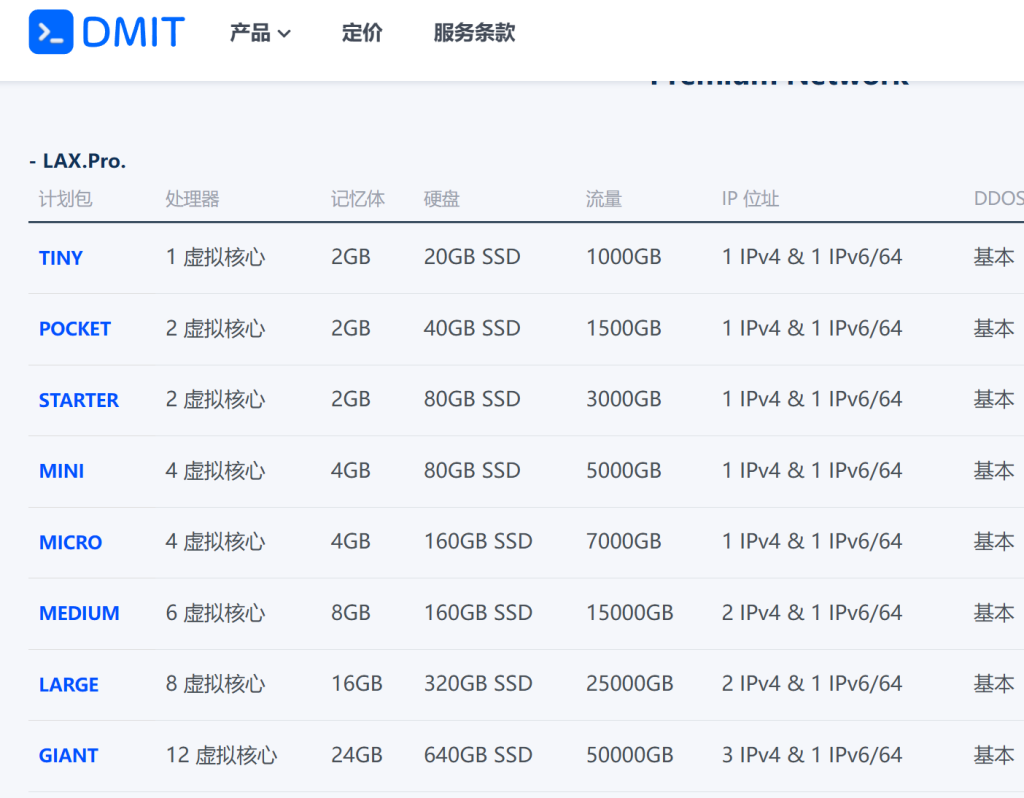Click the IP 位址 column header

click(x=750, y=199)
